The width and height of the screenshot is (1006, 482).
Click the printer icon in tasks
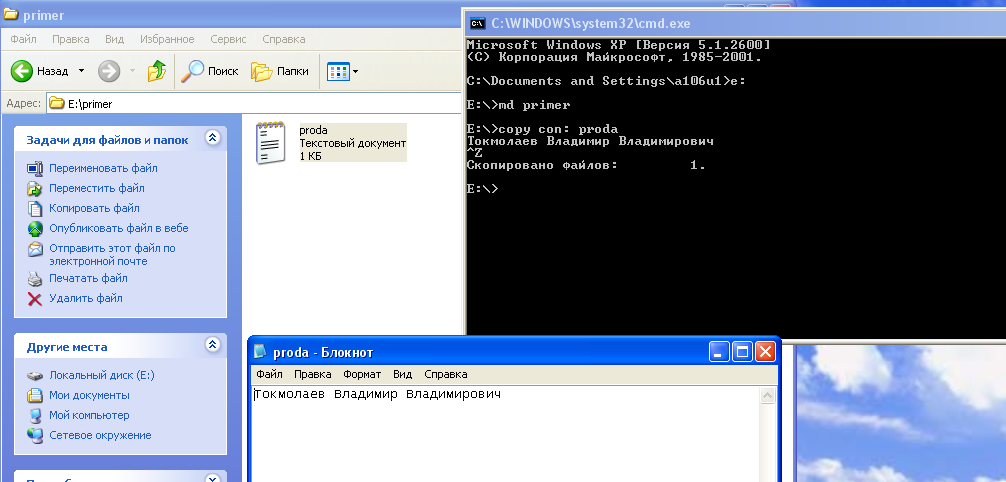pyautogui.click(x=35, y=279)
